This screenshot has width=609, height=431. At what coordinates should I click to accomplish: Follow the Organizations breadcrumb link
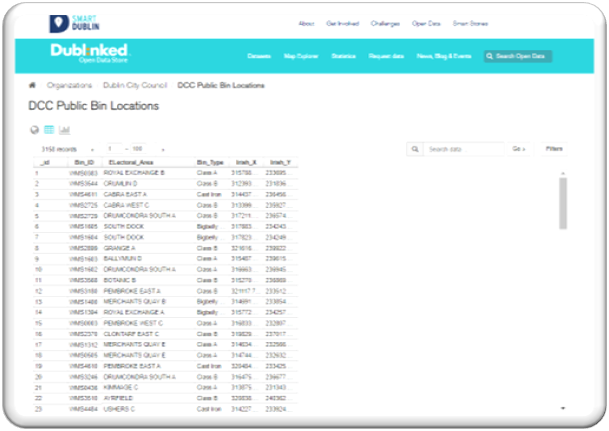[x=67, y=85]
